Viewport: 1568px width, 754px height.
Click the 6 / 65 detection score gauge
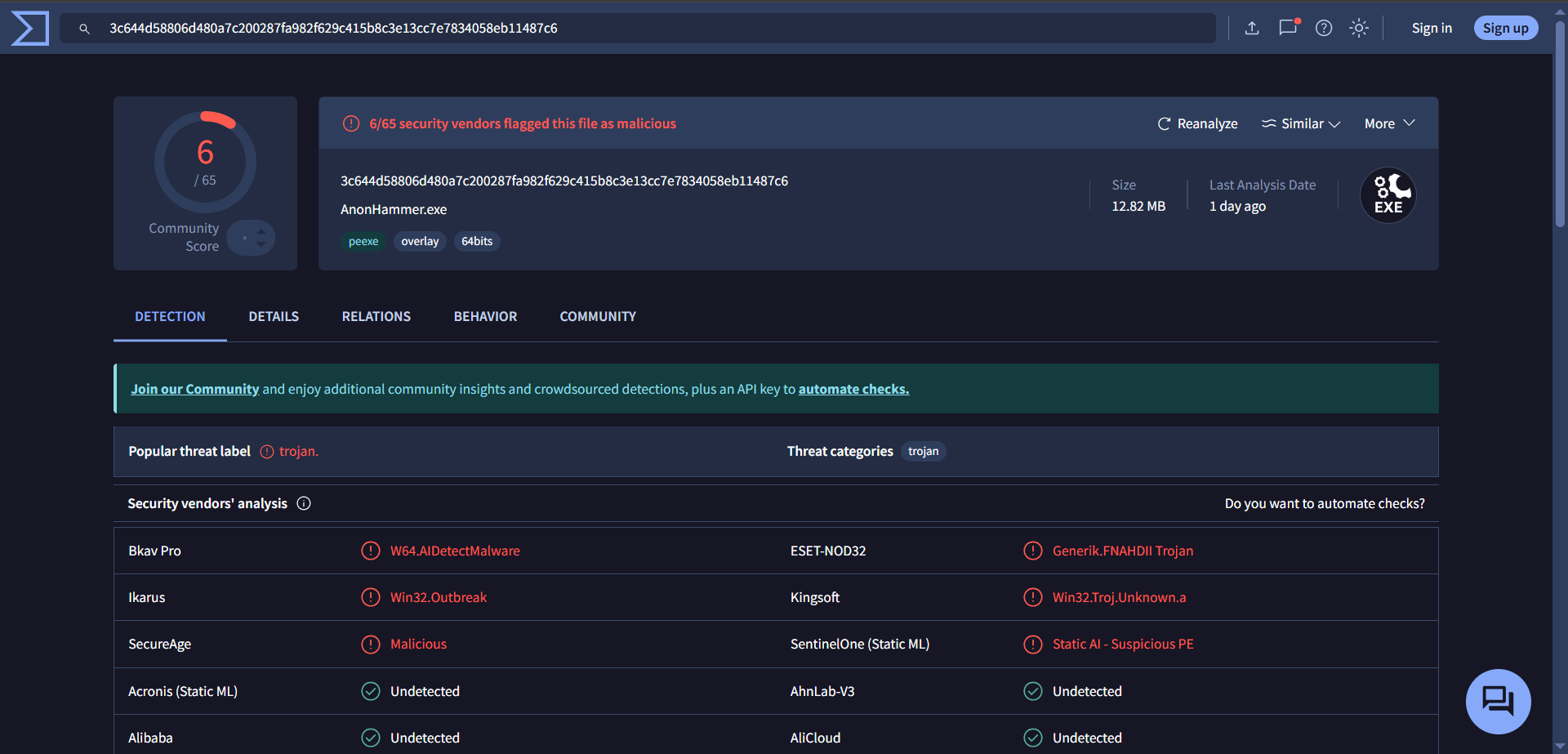click(205, 163)
